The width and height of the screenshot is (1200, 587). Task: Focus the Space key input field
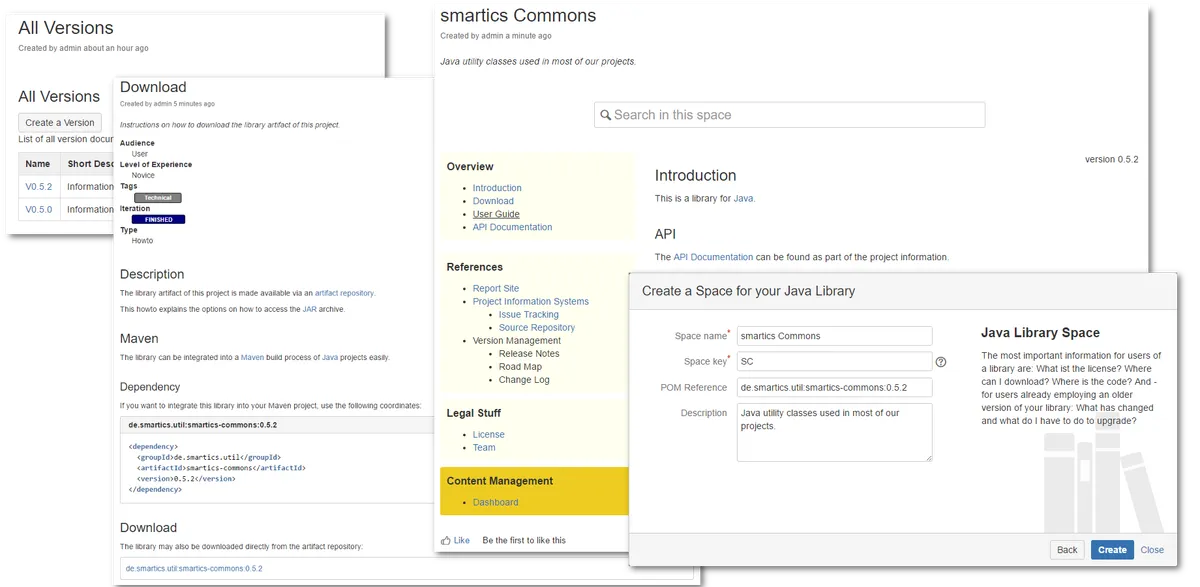tap(834, 362)
